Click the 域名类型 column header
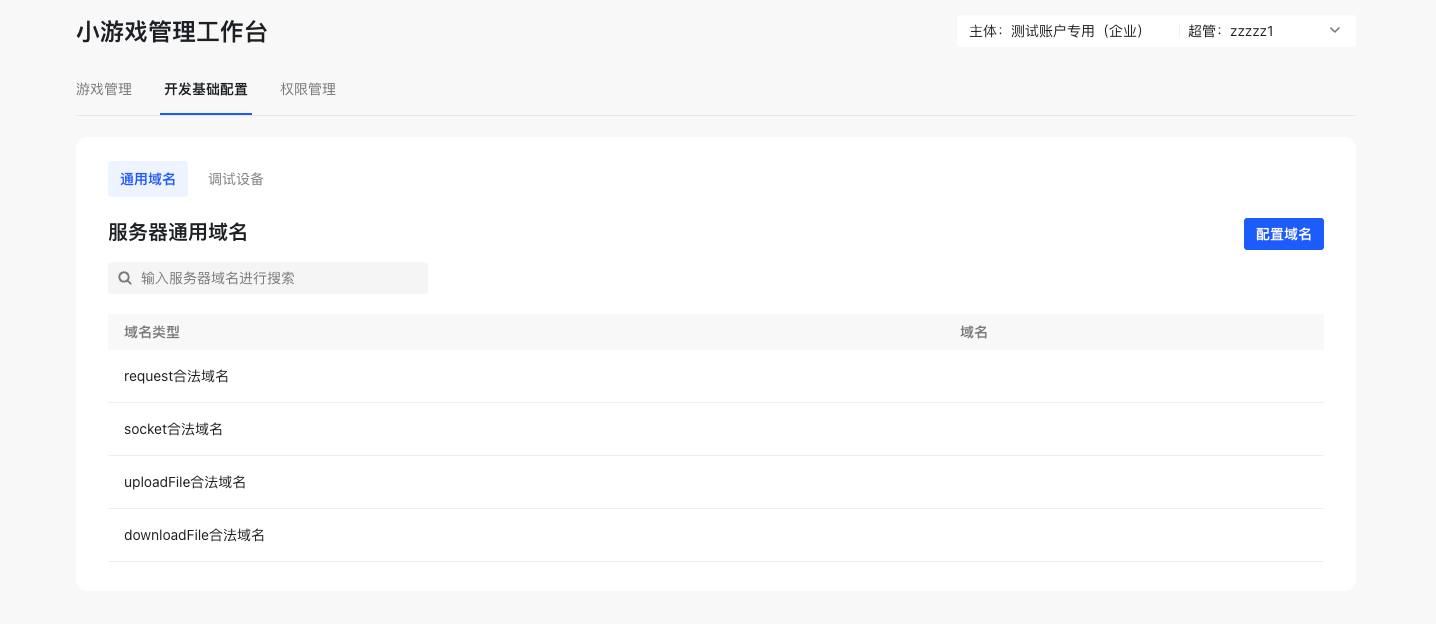Screen dimensions: 1436x624 coord(152,332)
